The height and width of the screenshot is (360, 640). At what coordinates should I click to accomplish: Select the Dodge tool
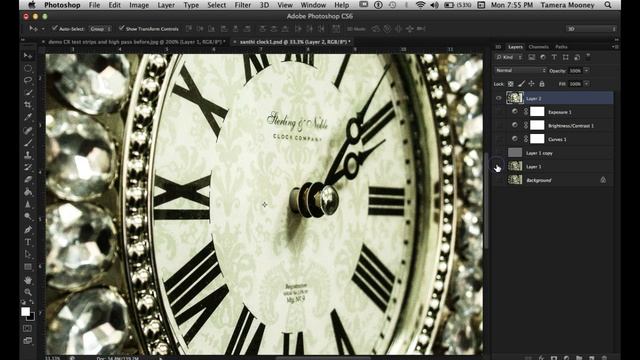point(28,216)
